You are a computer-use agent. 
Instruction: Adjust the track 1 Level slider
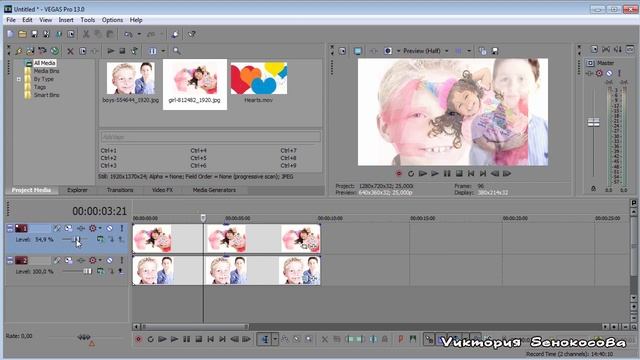(x=75, y=240)
